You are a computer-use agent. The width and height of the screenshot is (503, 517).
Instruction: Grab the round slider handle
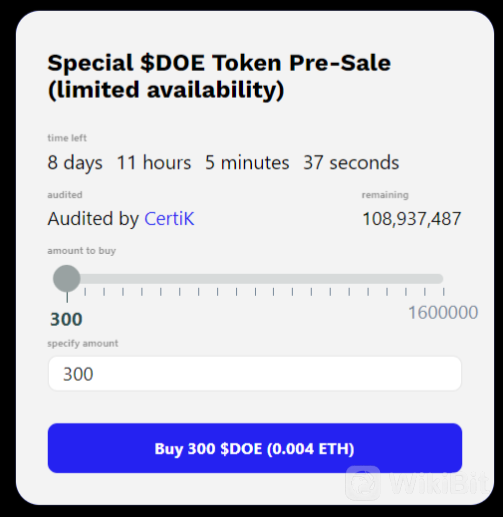[67, 279]
